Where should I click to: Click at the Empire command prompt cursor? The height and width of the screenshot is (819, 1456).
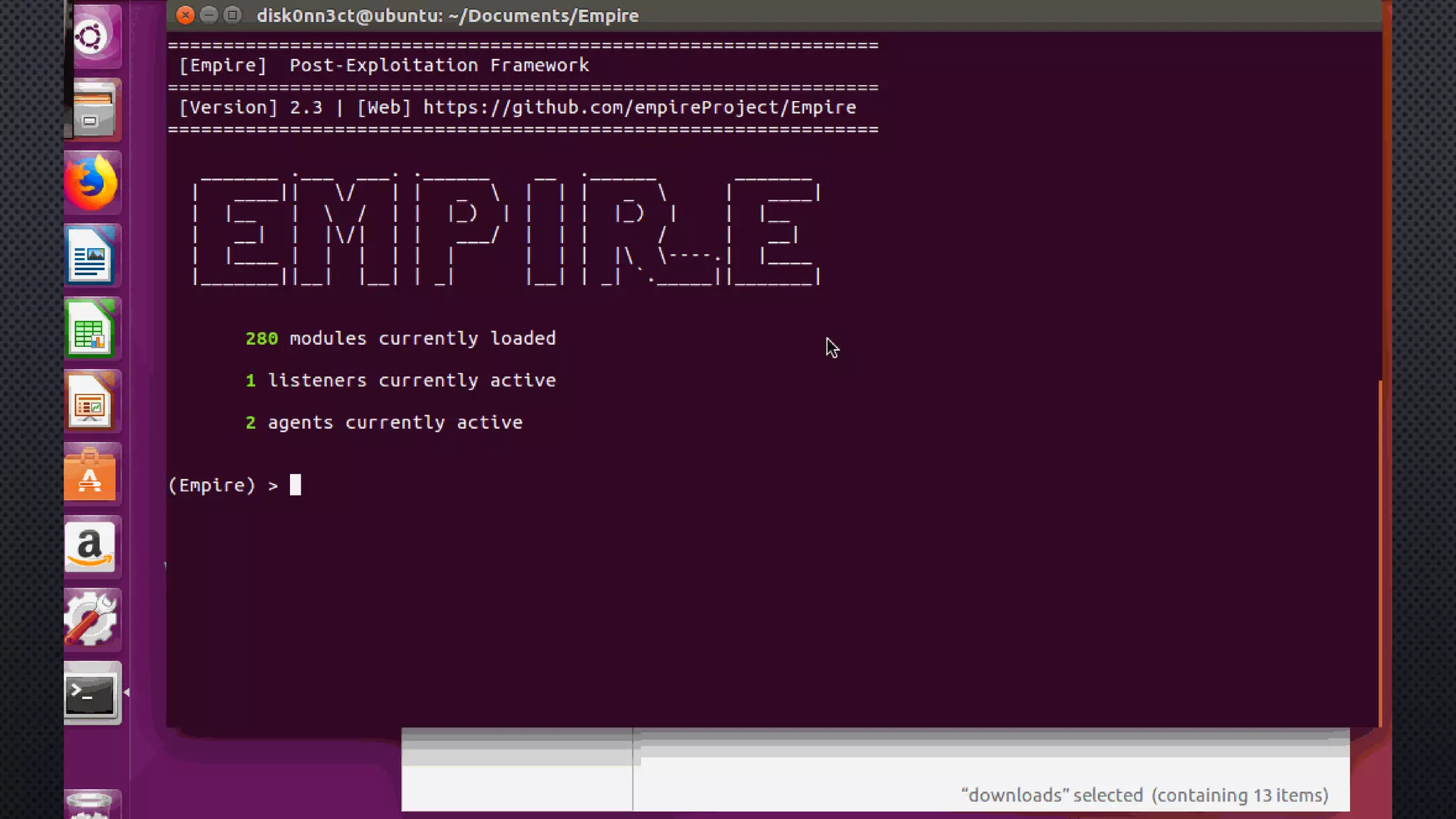click(295, 485)
